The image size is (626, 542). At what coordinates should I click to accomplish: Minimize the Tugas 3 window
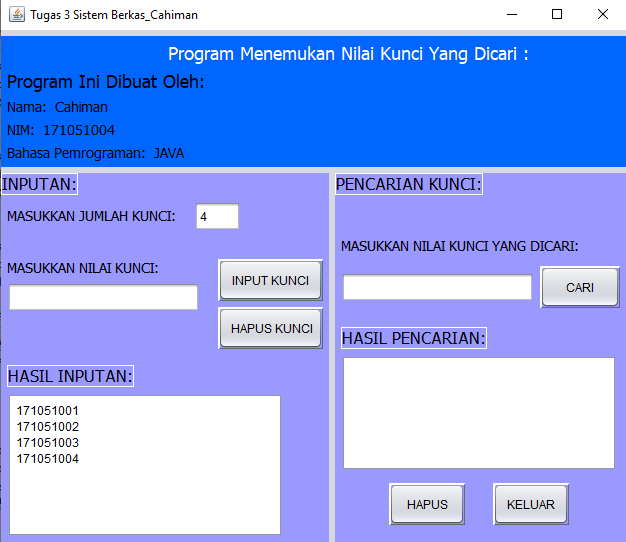point(512,15)
